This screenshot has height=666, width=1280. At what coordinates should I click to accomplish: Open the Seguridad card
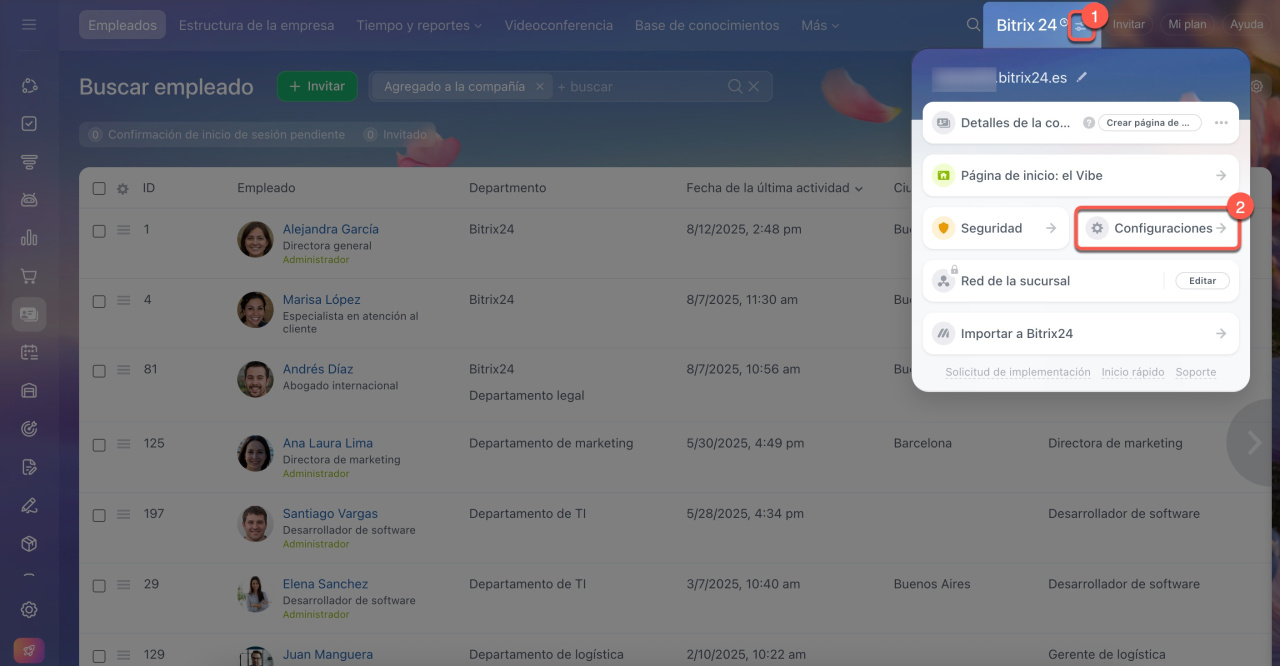coord(994,228)
